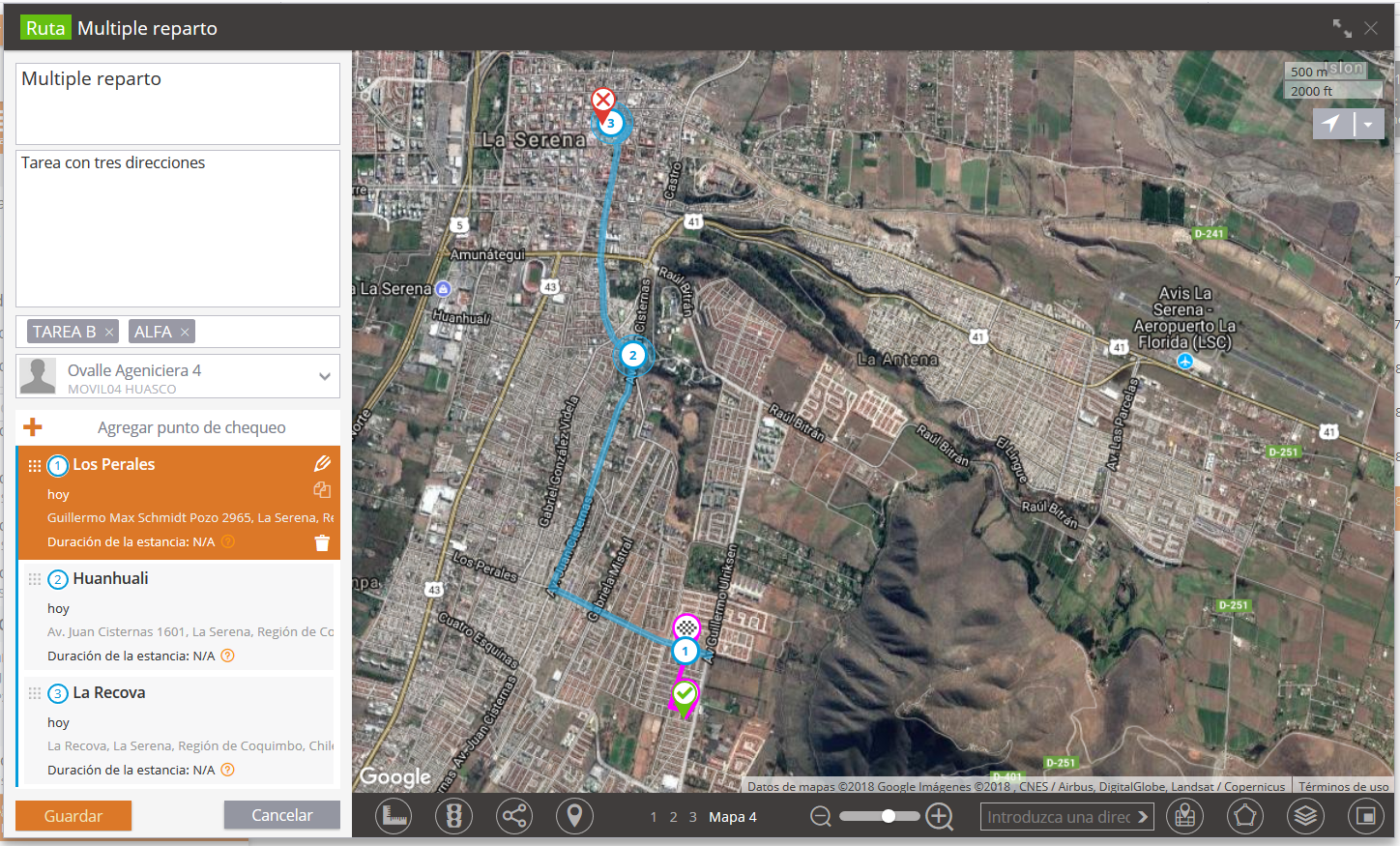The width and height of the screenshot is (1400, 846).
Task: Submit the address search arrow
Action: (1143, 817)
